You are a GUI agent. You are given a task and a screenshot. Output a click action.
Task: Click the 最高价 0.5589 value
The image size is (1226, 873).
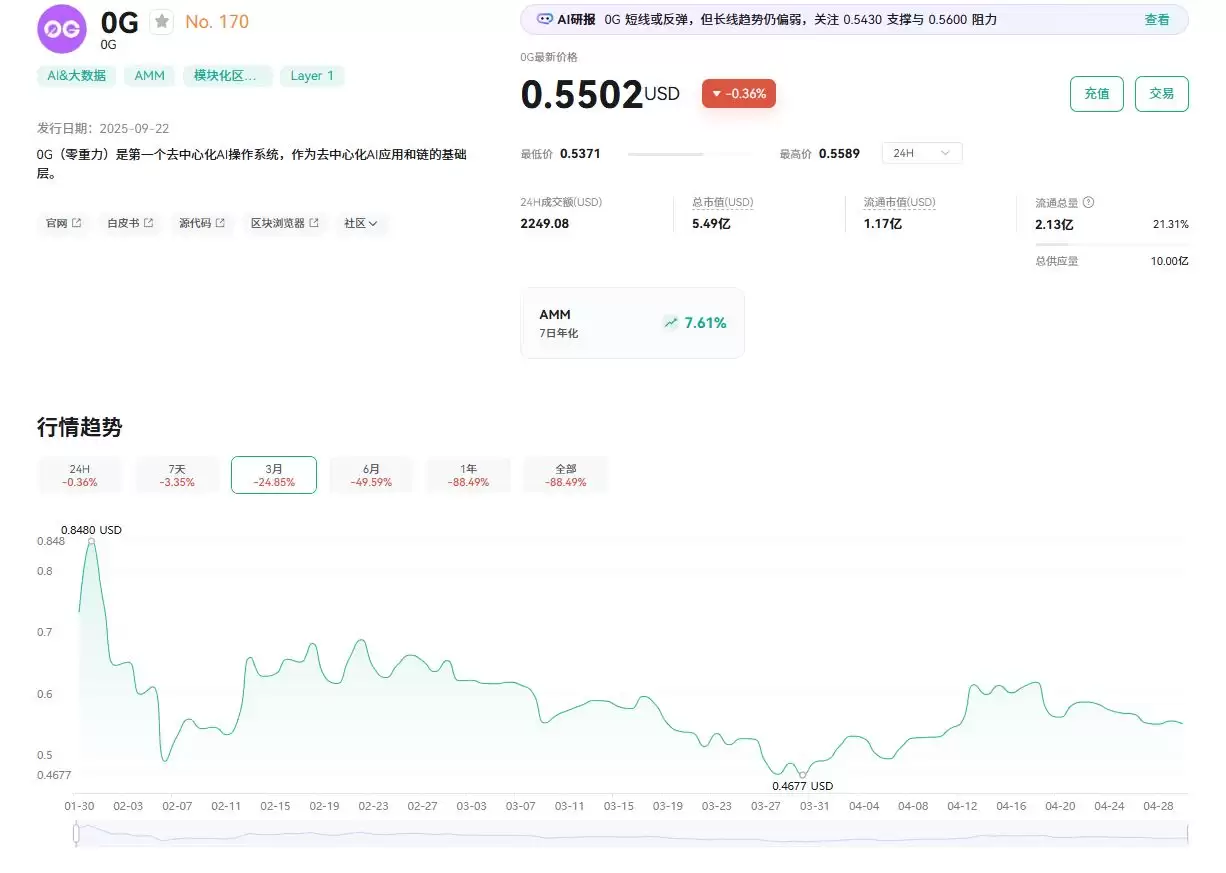(839, 154)
